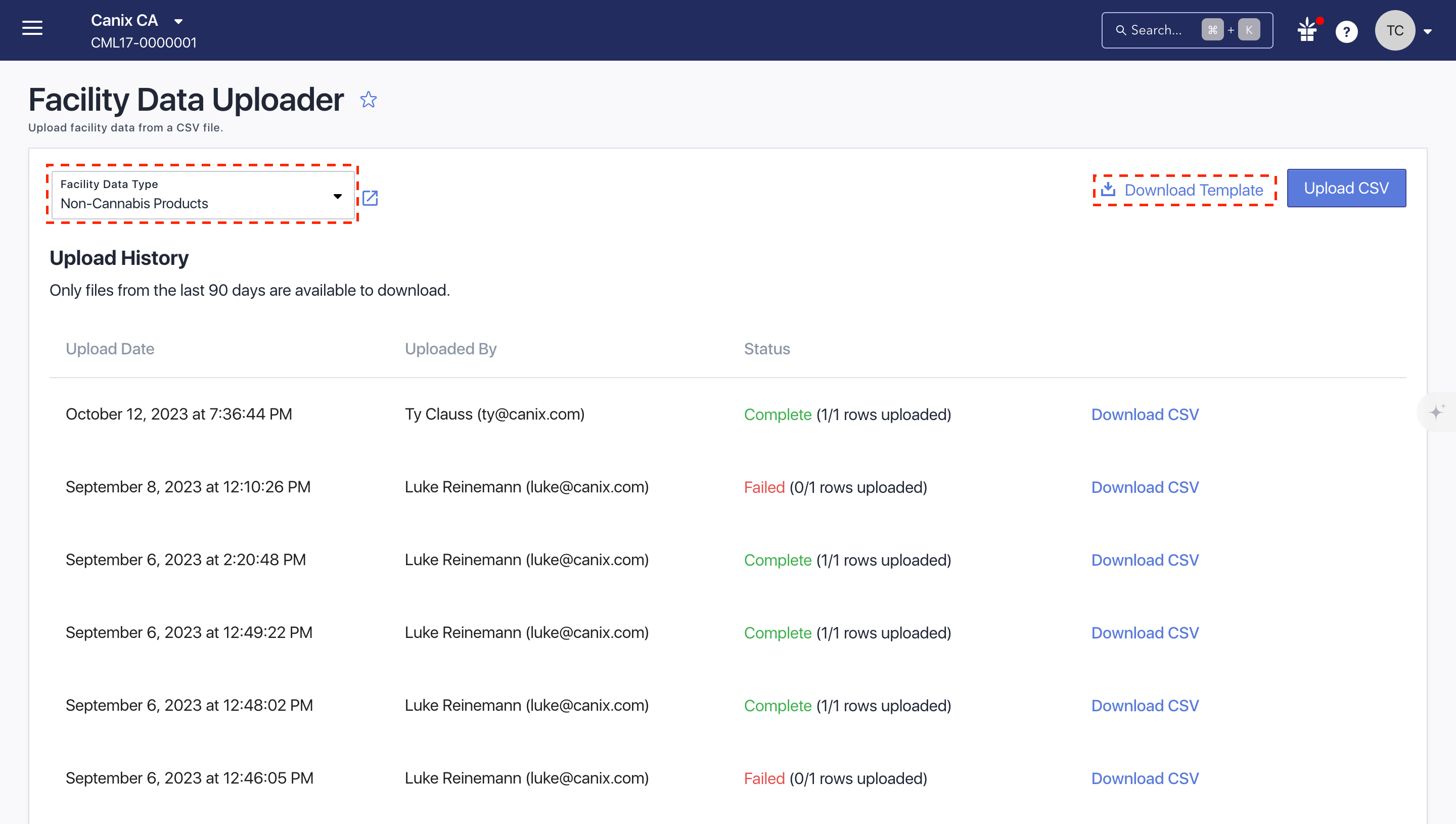Expand the Canix CA facility switcher
1456x824 pixels.
point(178,22)
